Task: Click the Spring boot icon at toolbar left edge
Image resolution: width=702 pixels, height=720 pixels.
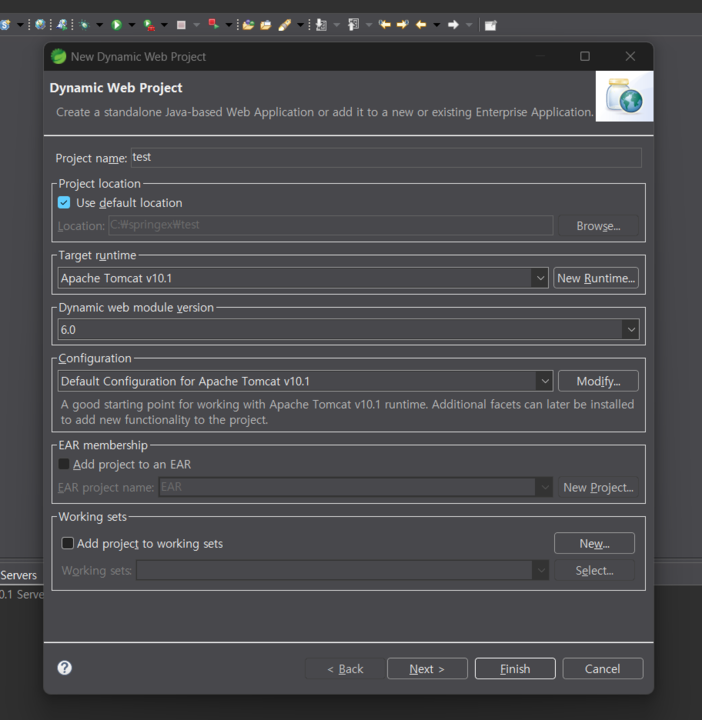Action: (5, 25)
